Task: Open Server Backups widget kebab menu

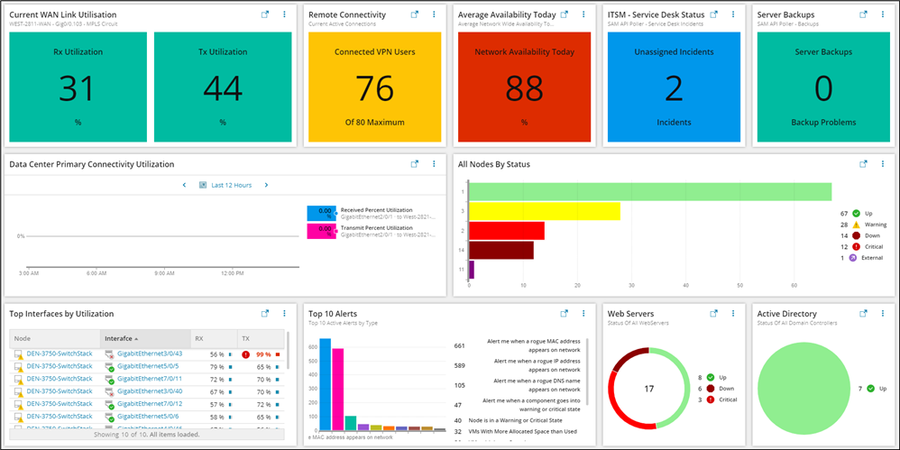Action: [883, 14]
